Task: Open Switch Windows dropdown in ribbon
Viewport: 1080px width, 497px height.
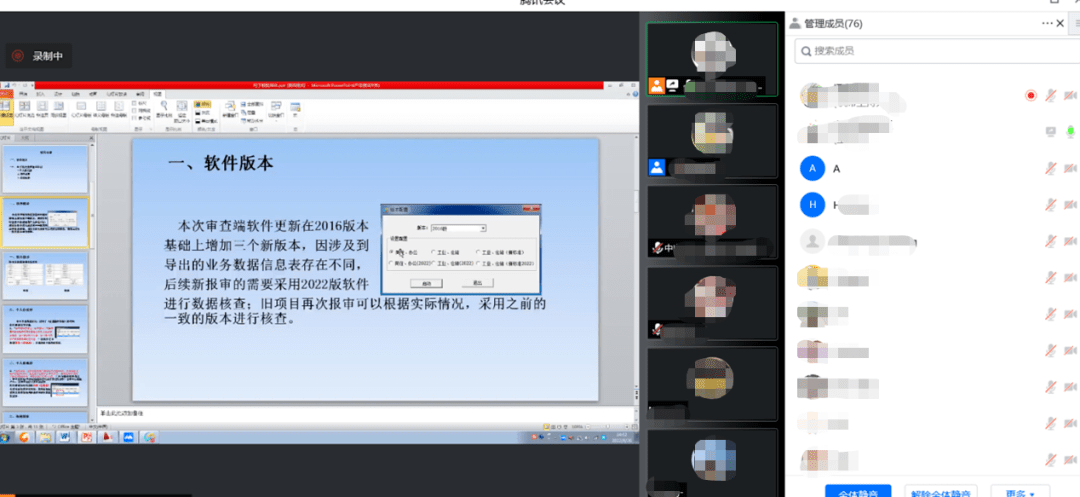Action: coord(276,112)
